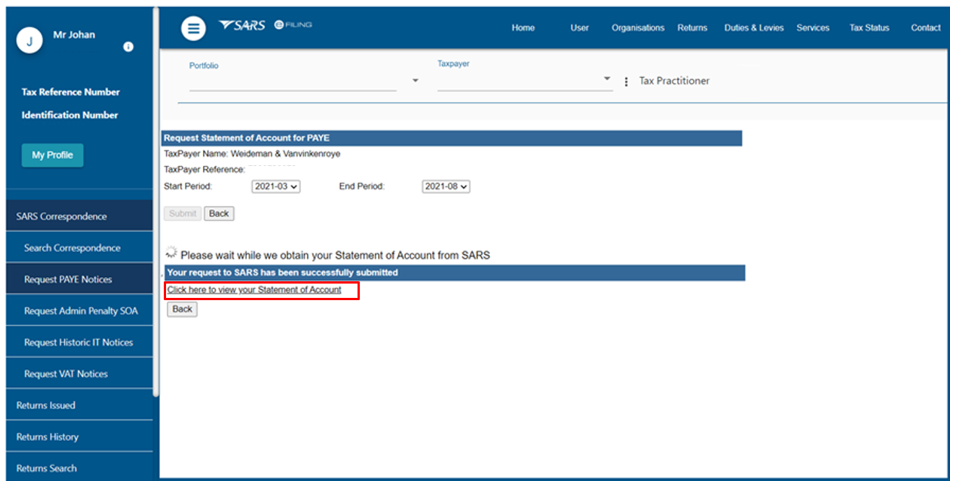Click the three-dot options icon beside Tax Practitioner

pyautogui.click(x=626, y=82)
